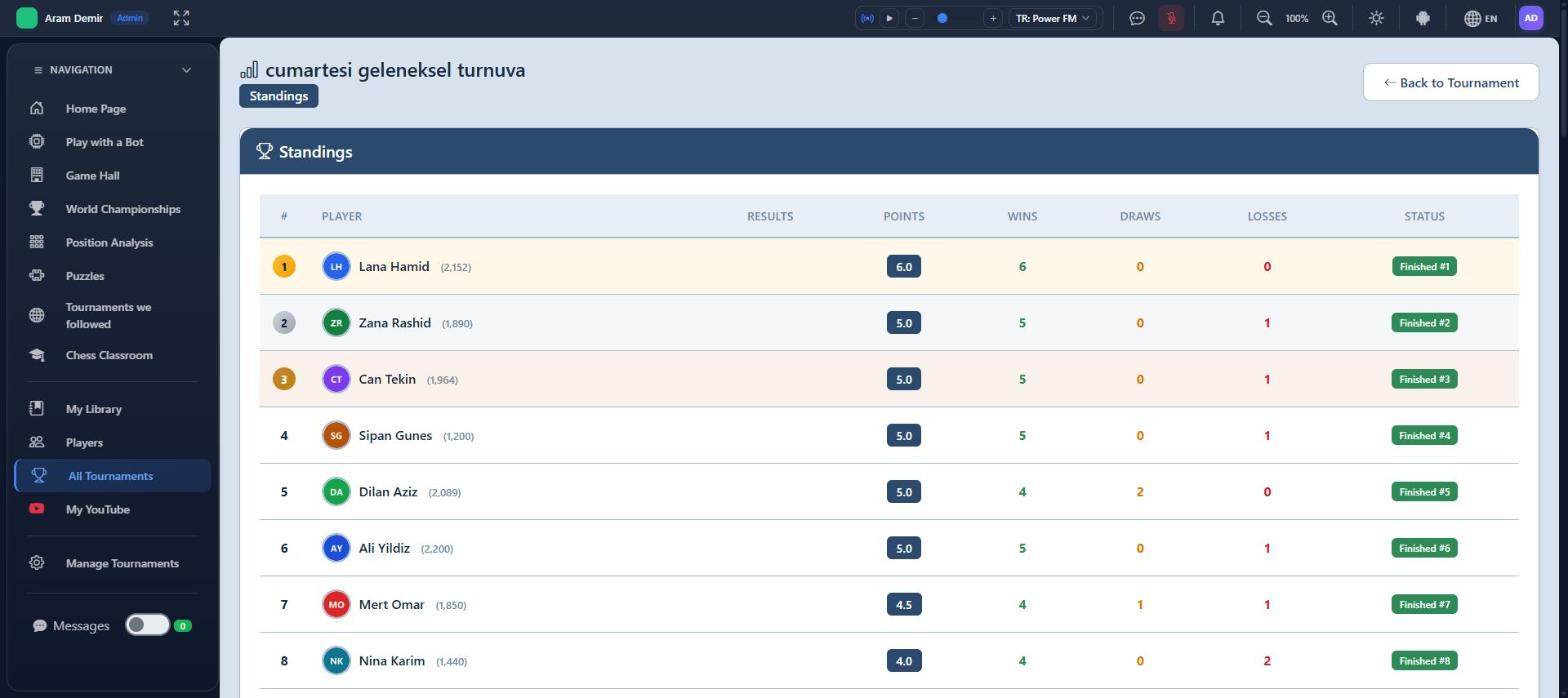Collapse the NAVIGATION section chevron
The width and height of the screenshot is (1568, 698).
pyautogui.click(x=186, y=70)
